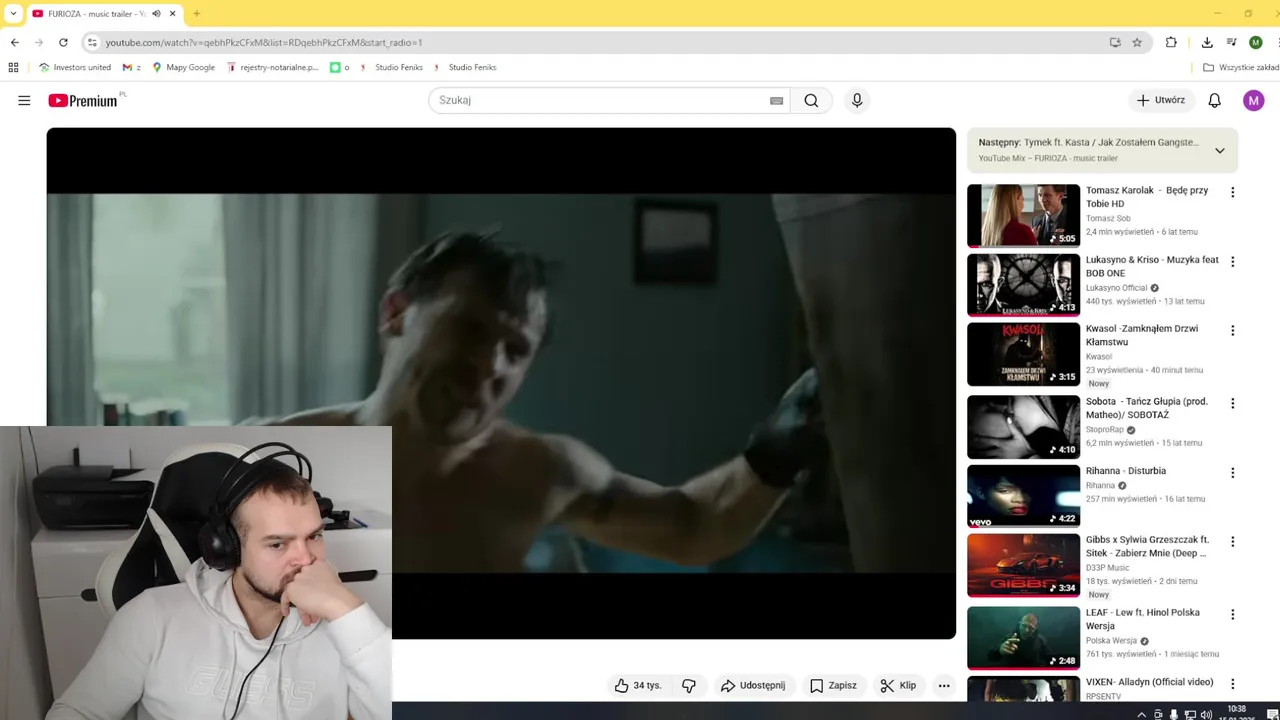This screenshot has width=1280, height=720.
Task: Open the media controls icon in browser toolbar
Action: pyautogui.click(x=1231, y=42)
